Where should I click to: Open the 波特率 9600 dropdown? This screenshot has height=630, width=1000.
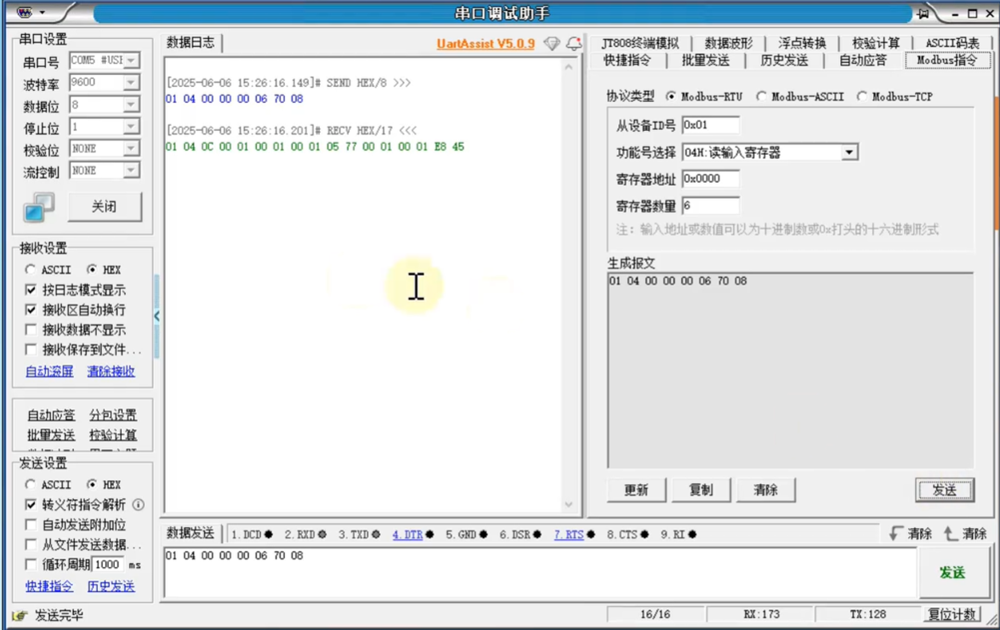tap(131, 83)
